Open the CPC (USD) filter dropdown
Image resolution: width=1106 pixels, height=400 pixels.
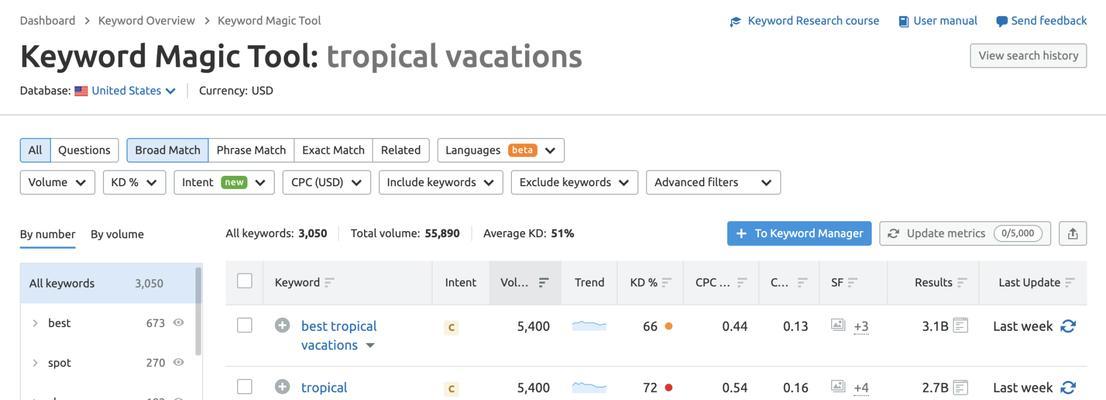327,182
